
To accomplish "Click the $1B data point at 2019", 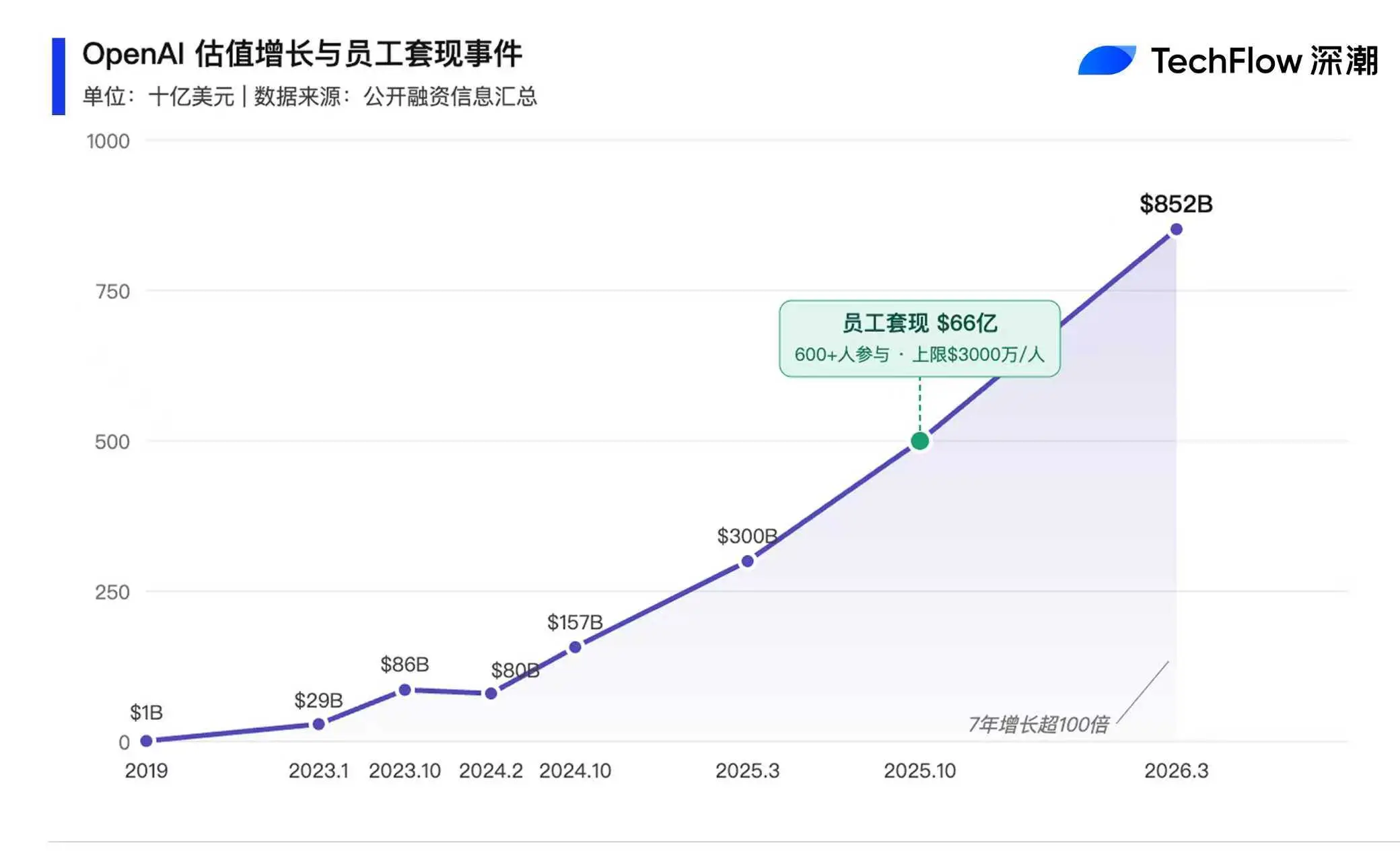I will pos(146,741).
